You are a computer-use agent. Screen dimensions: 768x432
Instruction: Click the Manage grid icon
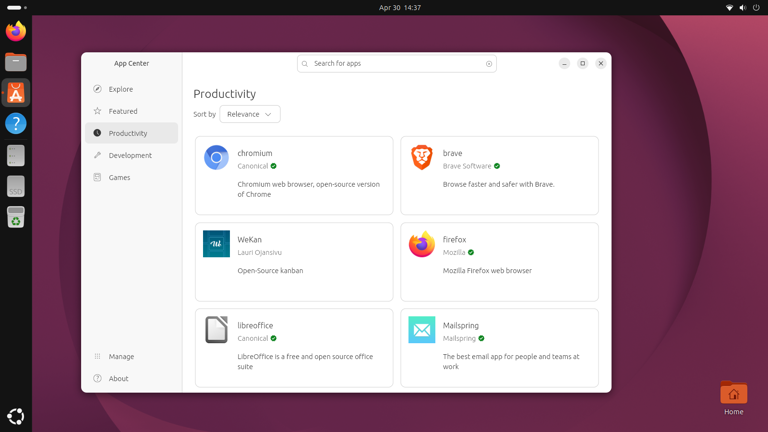(97, 356)
